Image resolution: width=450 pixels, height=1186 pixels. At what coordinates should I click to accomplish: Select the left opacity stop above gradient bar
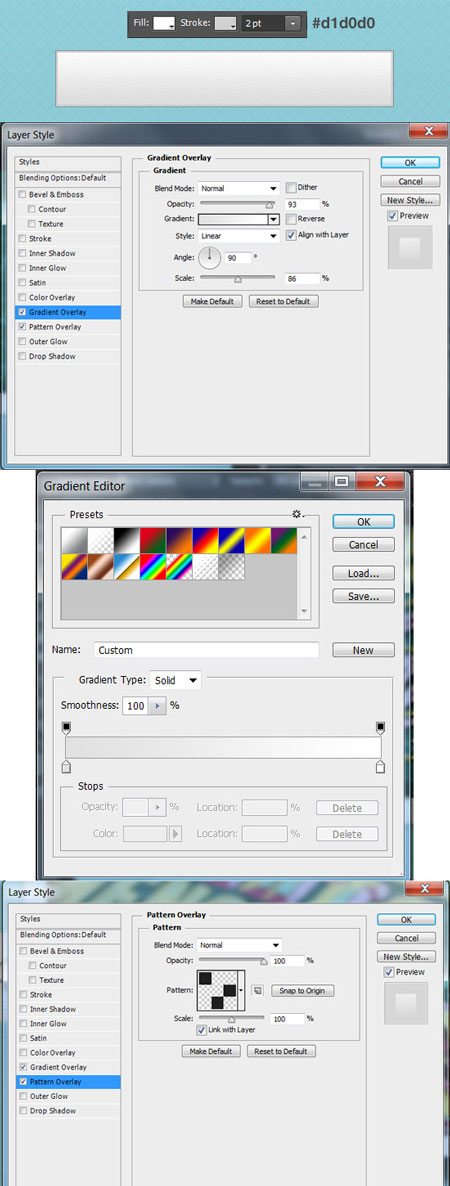point(66,728)
